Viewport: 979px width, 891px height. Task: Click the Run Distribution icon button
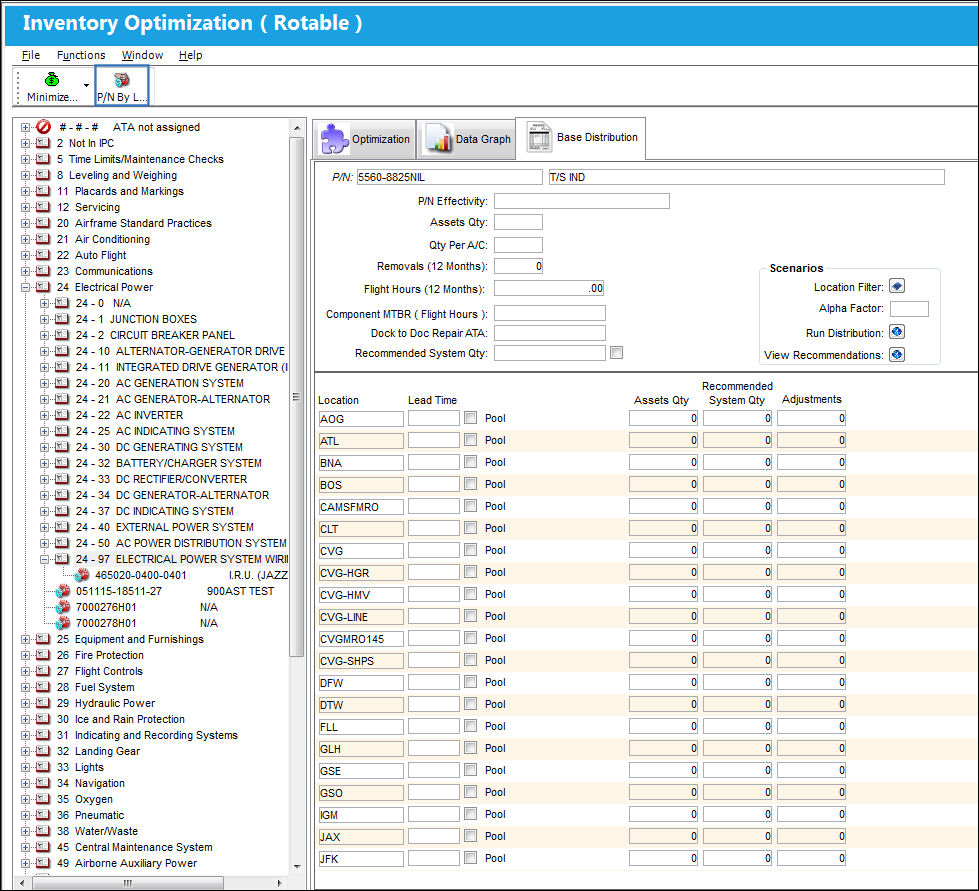pyautogui.click(x=897, y=332)
